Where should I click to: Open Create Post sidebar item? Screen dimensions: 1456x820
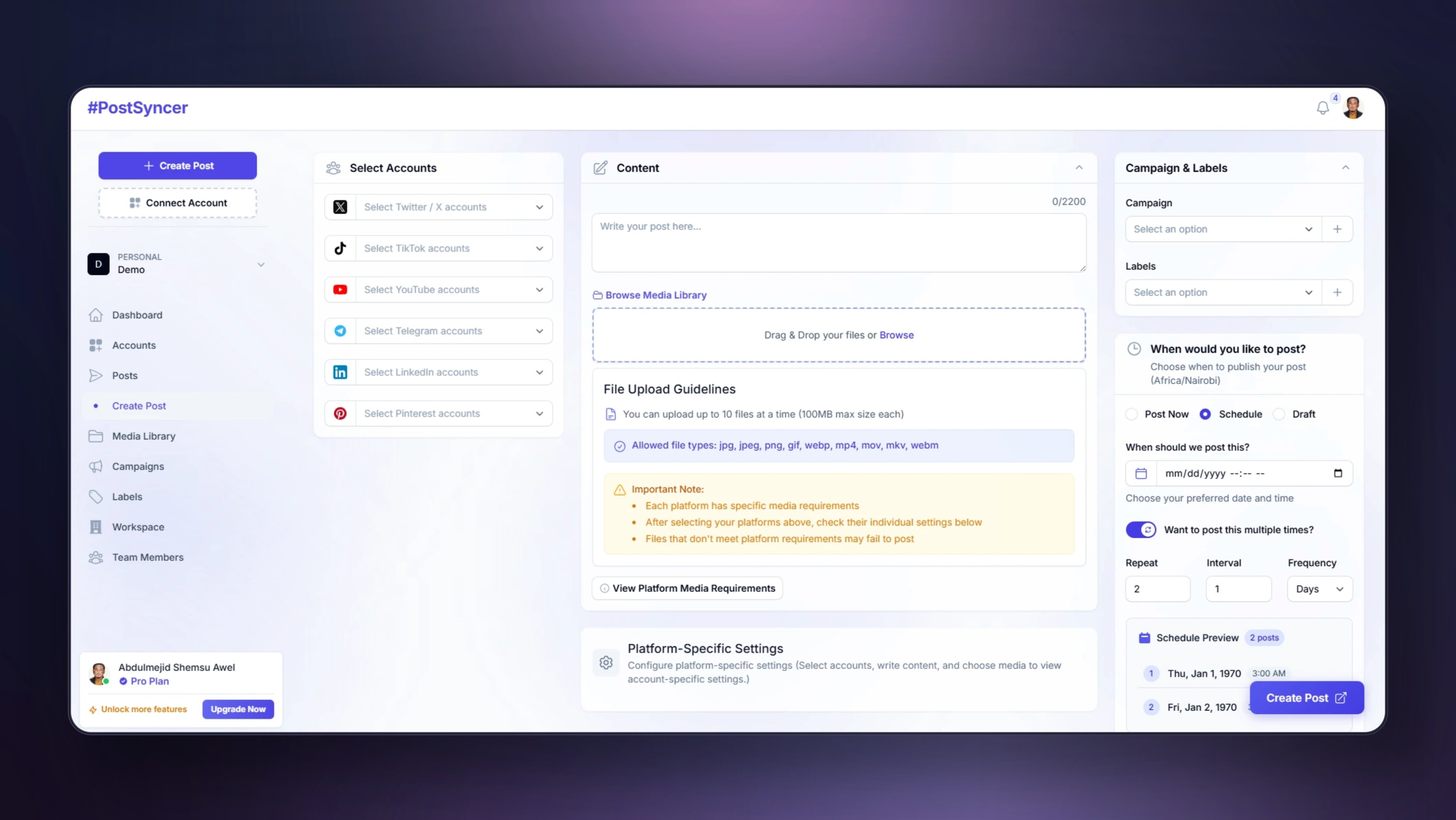pyautogui.click(x=178, y=406)
